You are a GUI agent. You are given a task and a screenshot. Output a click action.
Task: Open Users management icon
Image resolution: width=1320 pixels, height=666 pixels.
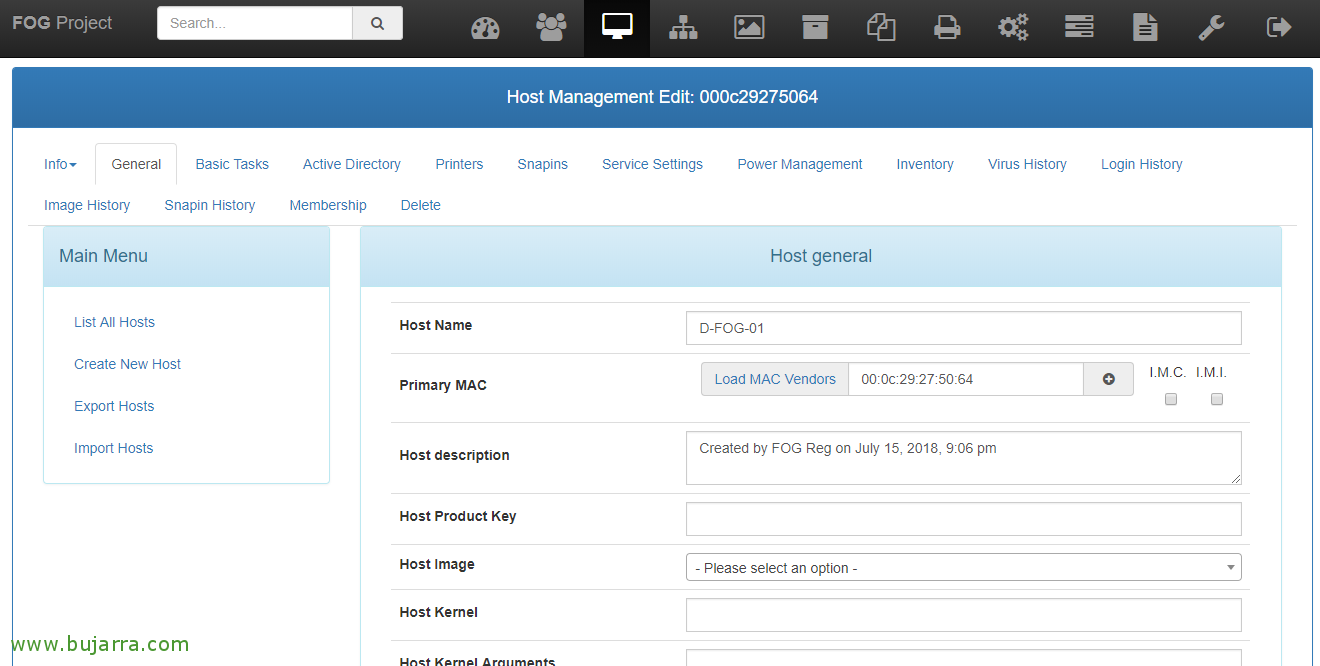pos(551,28)
